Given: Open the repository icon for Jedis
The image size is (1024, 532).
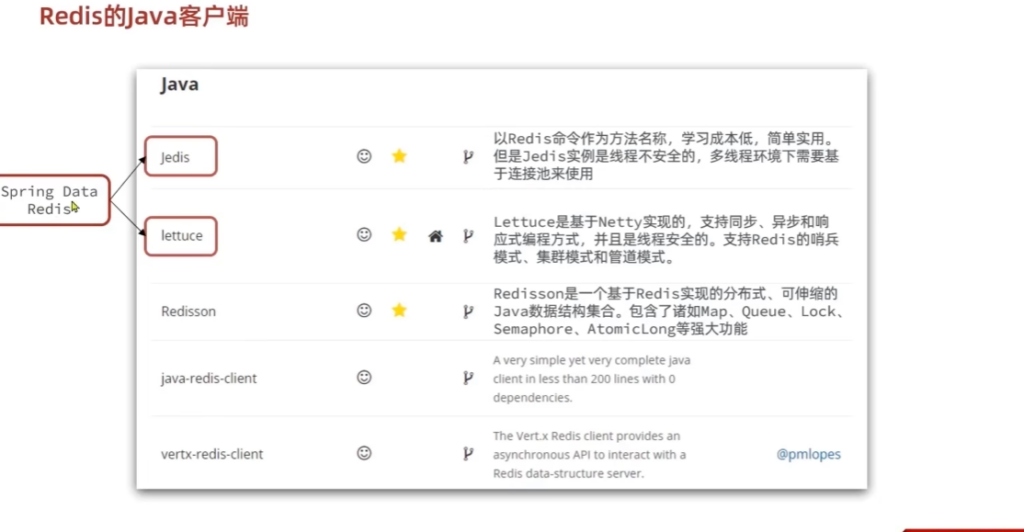Looking at the screenshot, I should 467,156.
